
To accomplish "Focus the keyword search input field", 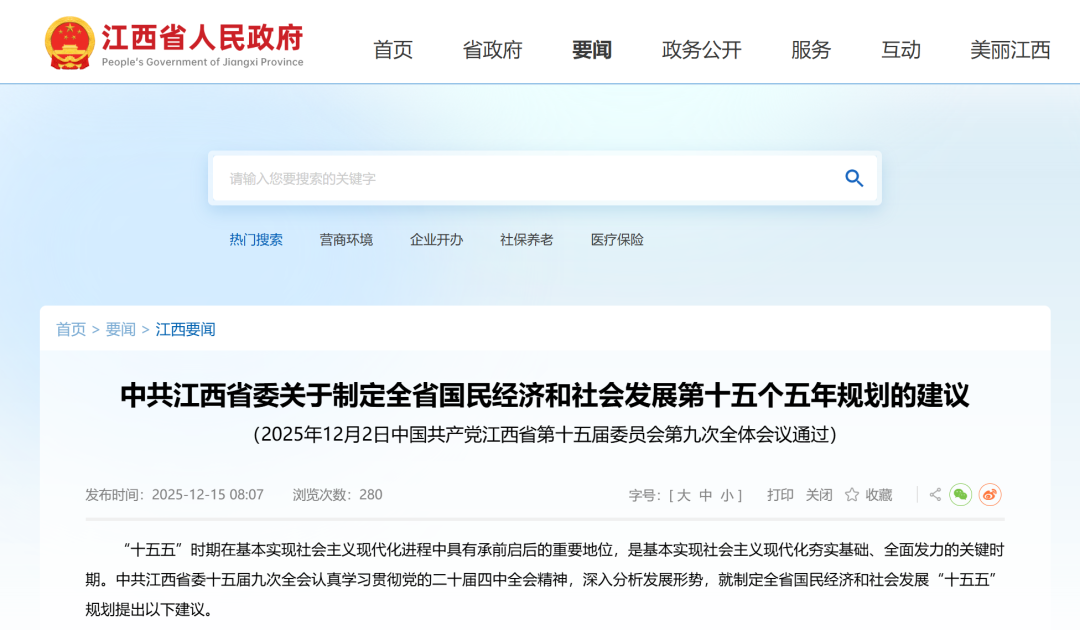I will [527, 178].
